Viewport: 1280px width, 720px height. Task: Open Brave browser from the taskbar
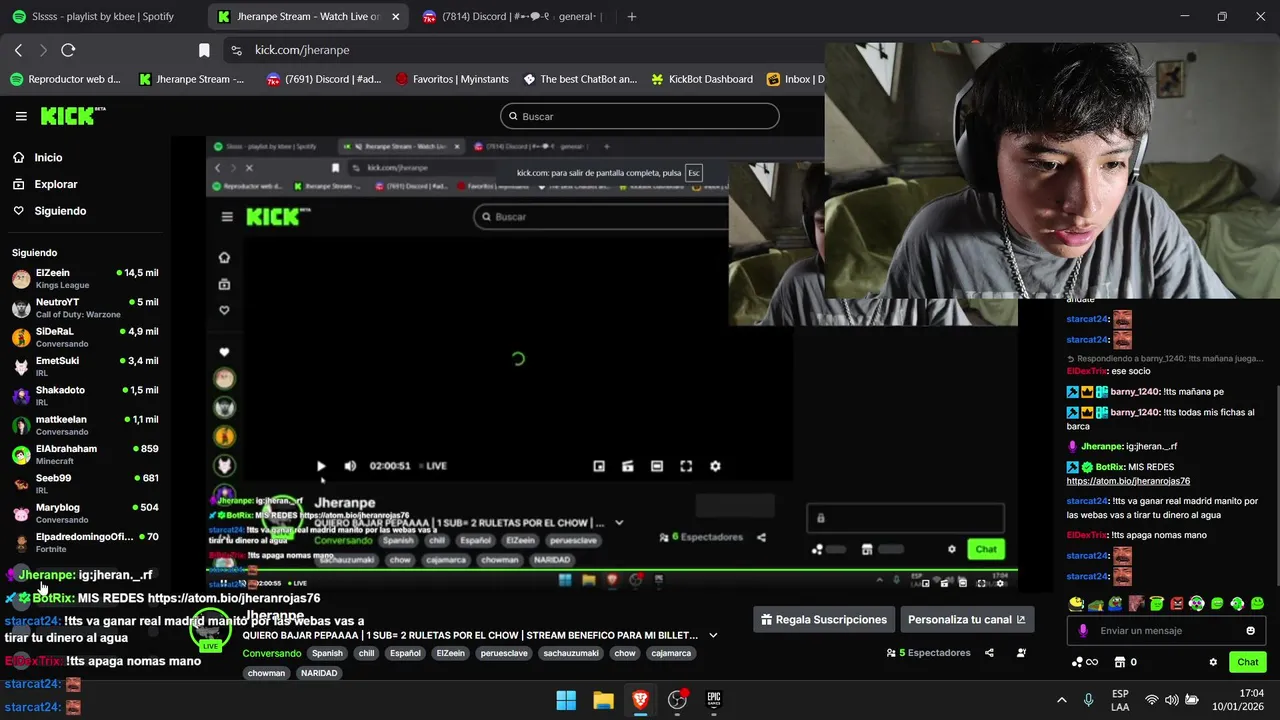click(x=640, y=700)
